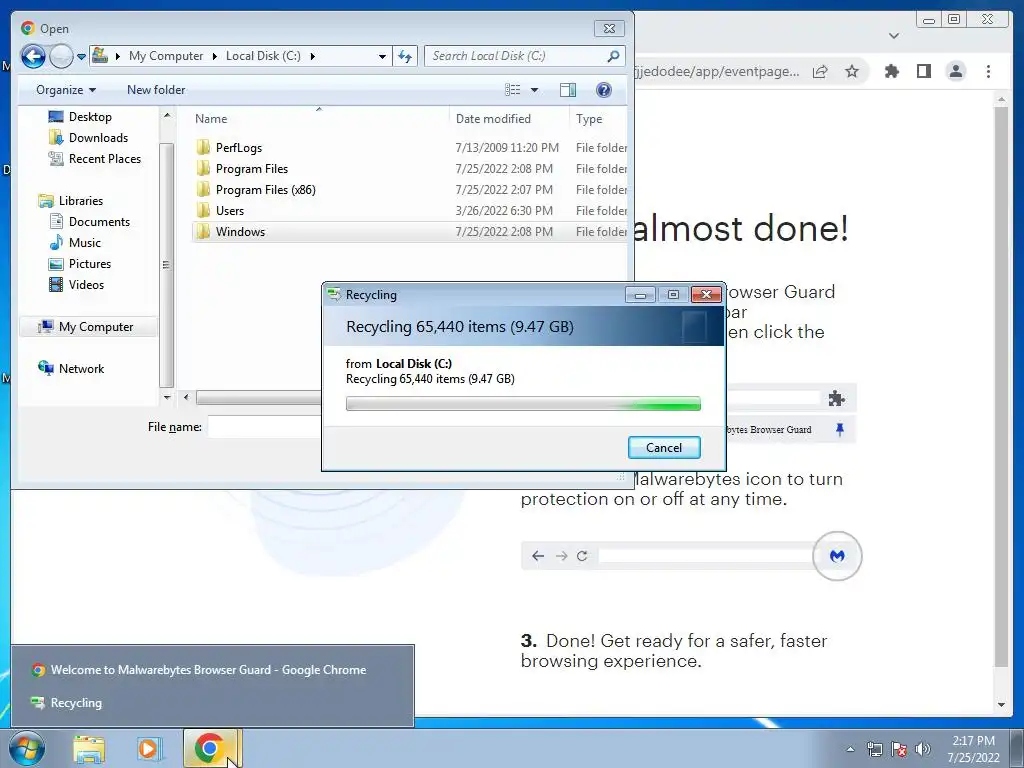Select Desktop in the navigation pane
Viewport: 1024px width, 768px height.
90,117
